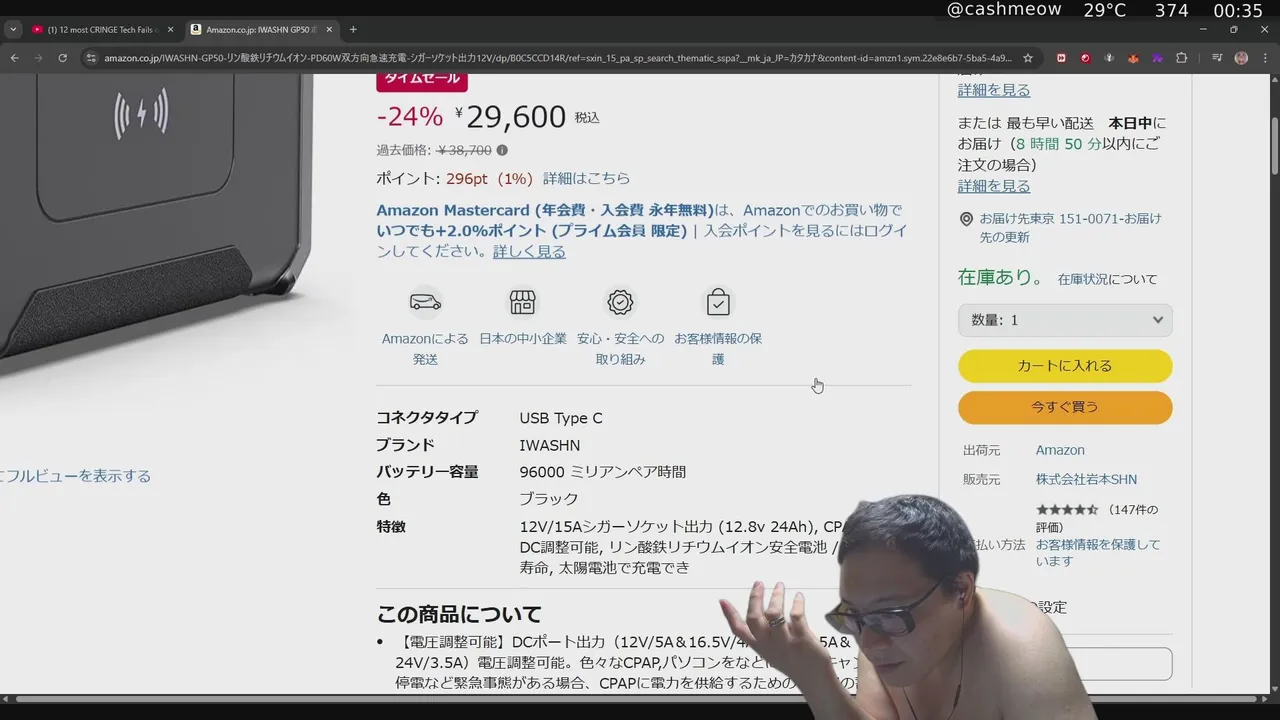Close the YouTube CRINGE Tech Fails tab

point(170,29)
